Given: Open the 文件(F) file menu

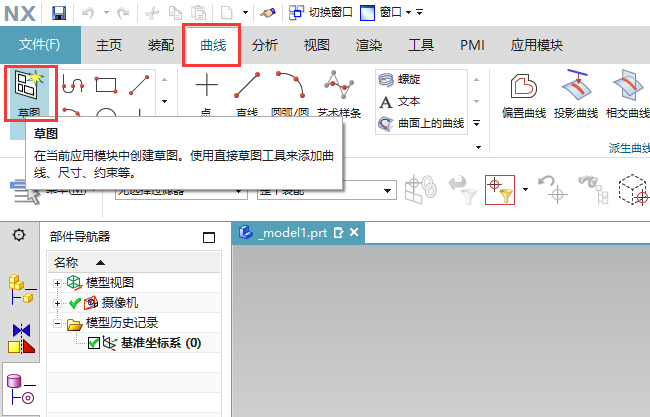Looking at the screenshot, I should [x=40, y=45].
